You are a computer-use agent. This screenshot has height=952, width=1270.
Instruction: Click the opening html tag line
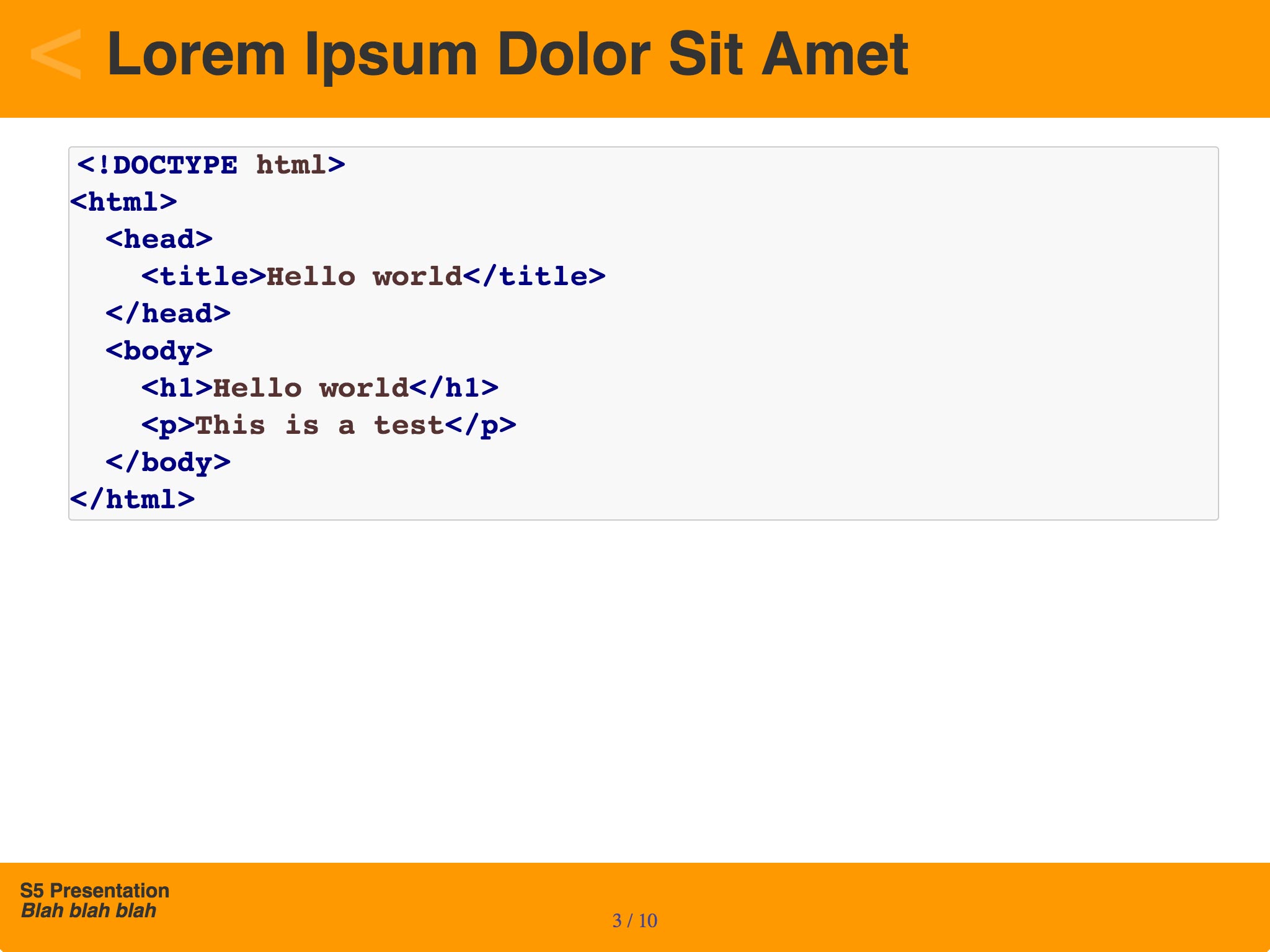pyautogui.click(x=123, y=202)
